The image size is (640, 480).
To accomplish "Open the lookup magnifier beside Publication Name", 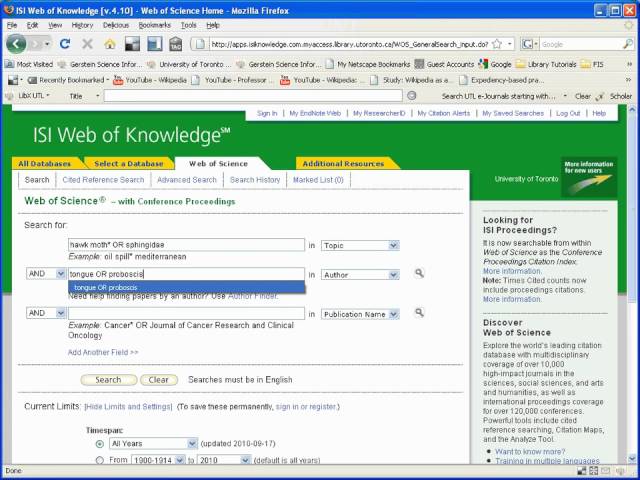I will pos(419,313).
